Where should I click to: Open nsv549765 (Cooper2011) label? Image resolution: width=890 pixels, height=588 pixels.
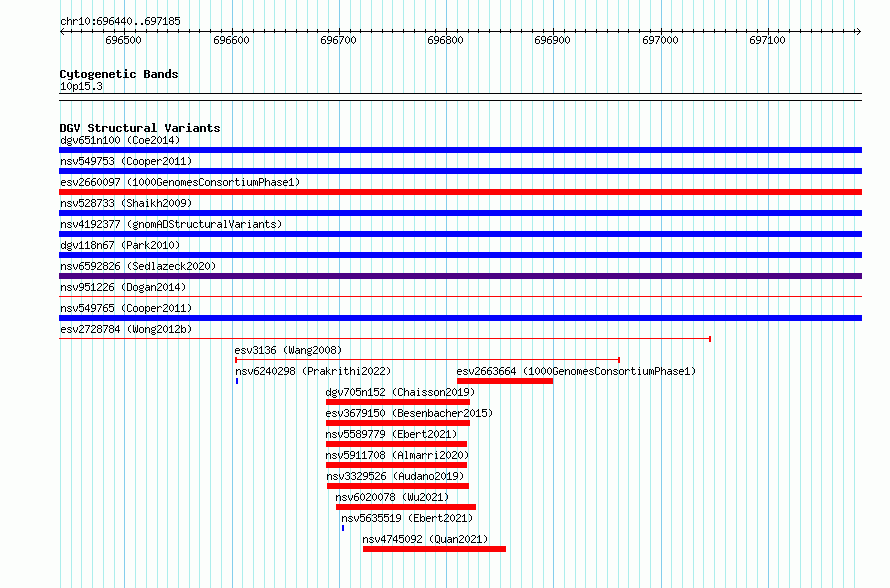coord(126,308)
